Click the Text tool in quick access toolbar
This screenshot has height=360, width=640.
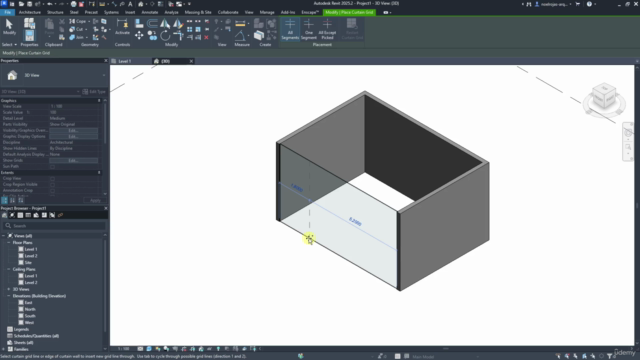click(130, 4)
